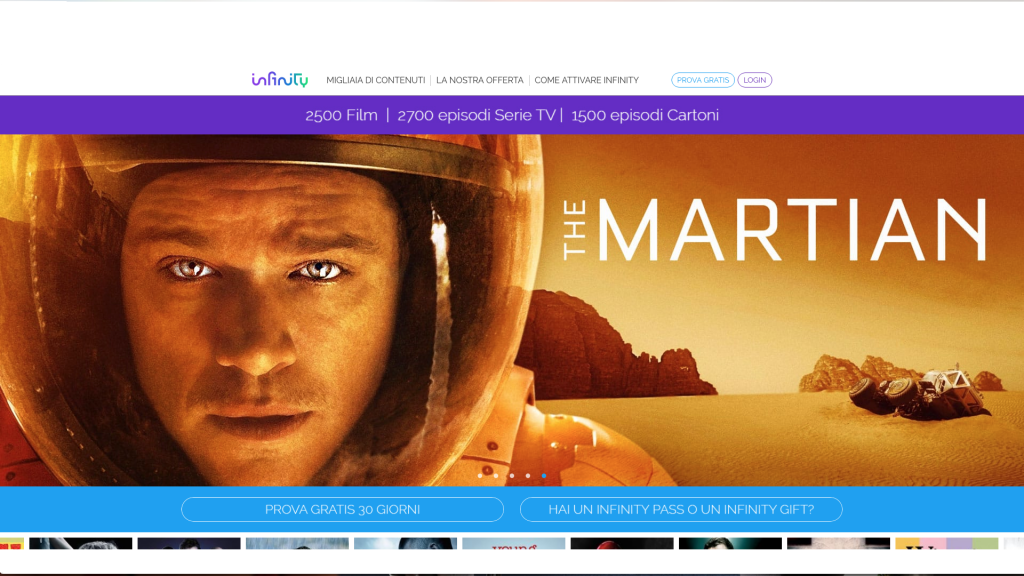Image resolution: width=1024 pixels, height=576 pixels.
Task: Select the second carousel dot
Action: coord(495,476)
